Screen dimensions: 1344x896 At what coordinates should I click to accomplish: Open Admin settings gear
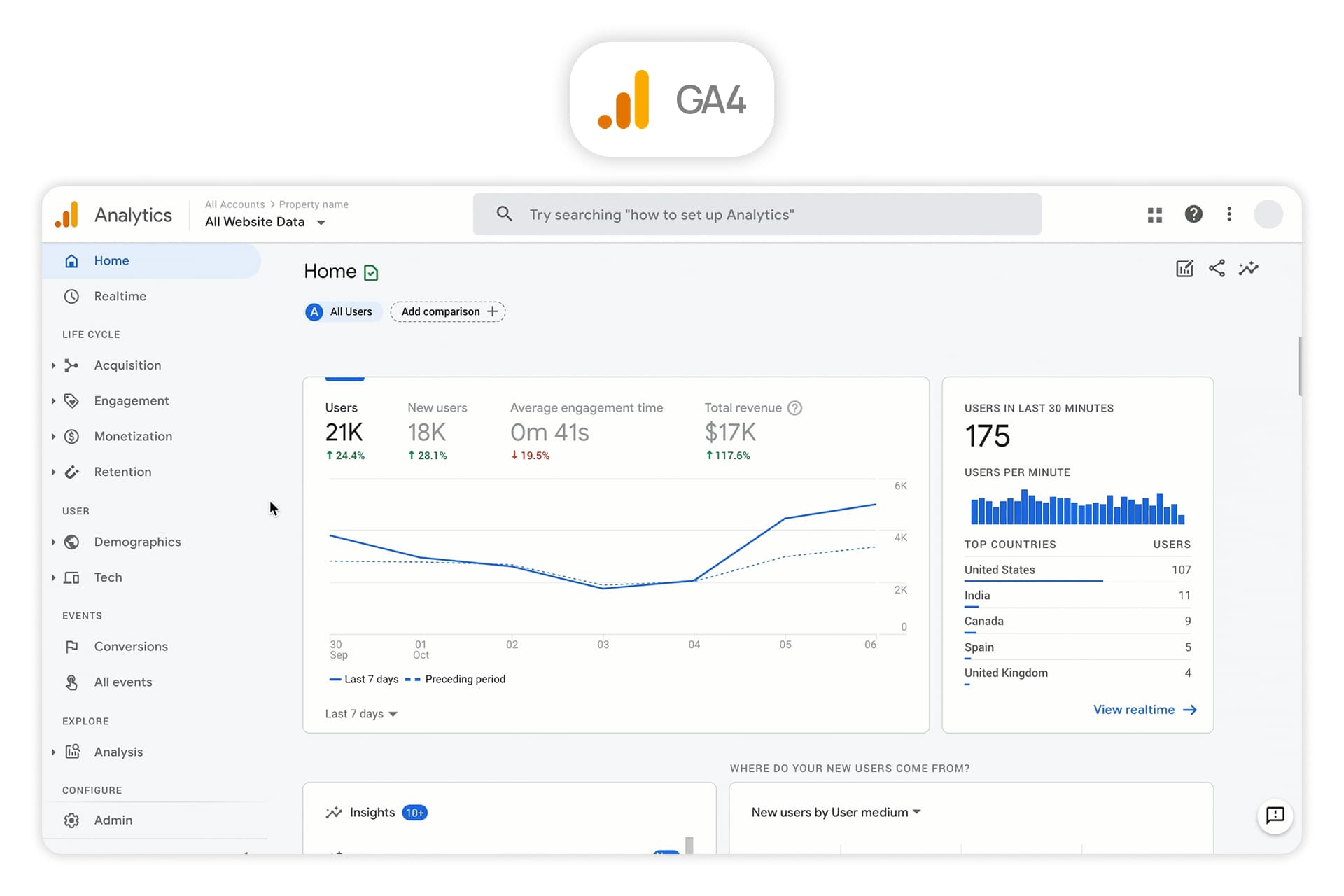click(x=72, y=820)
